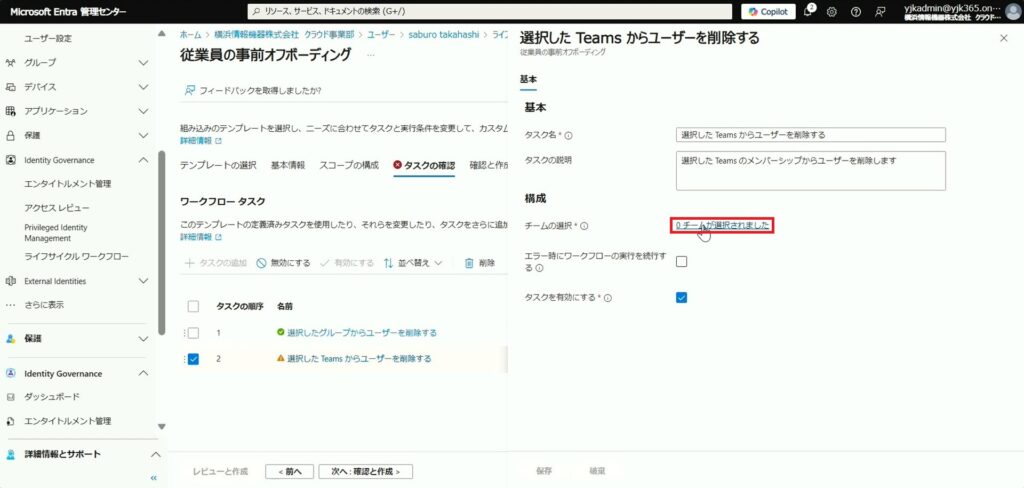Click フィードバックを取得しましたか? feedback link
Viewport: 1024px width, 488px height.
[x=253, y=90]
